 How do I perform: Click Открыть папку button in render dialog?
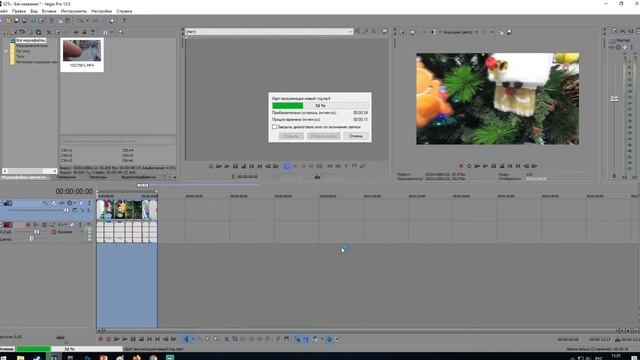(323, 136)
